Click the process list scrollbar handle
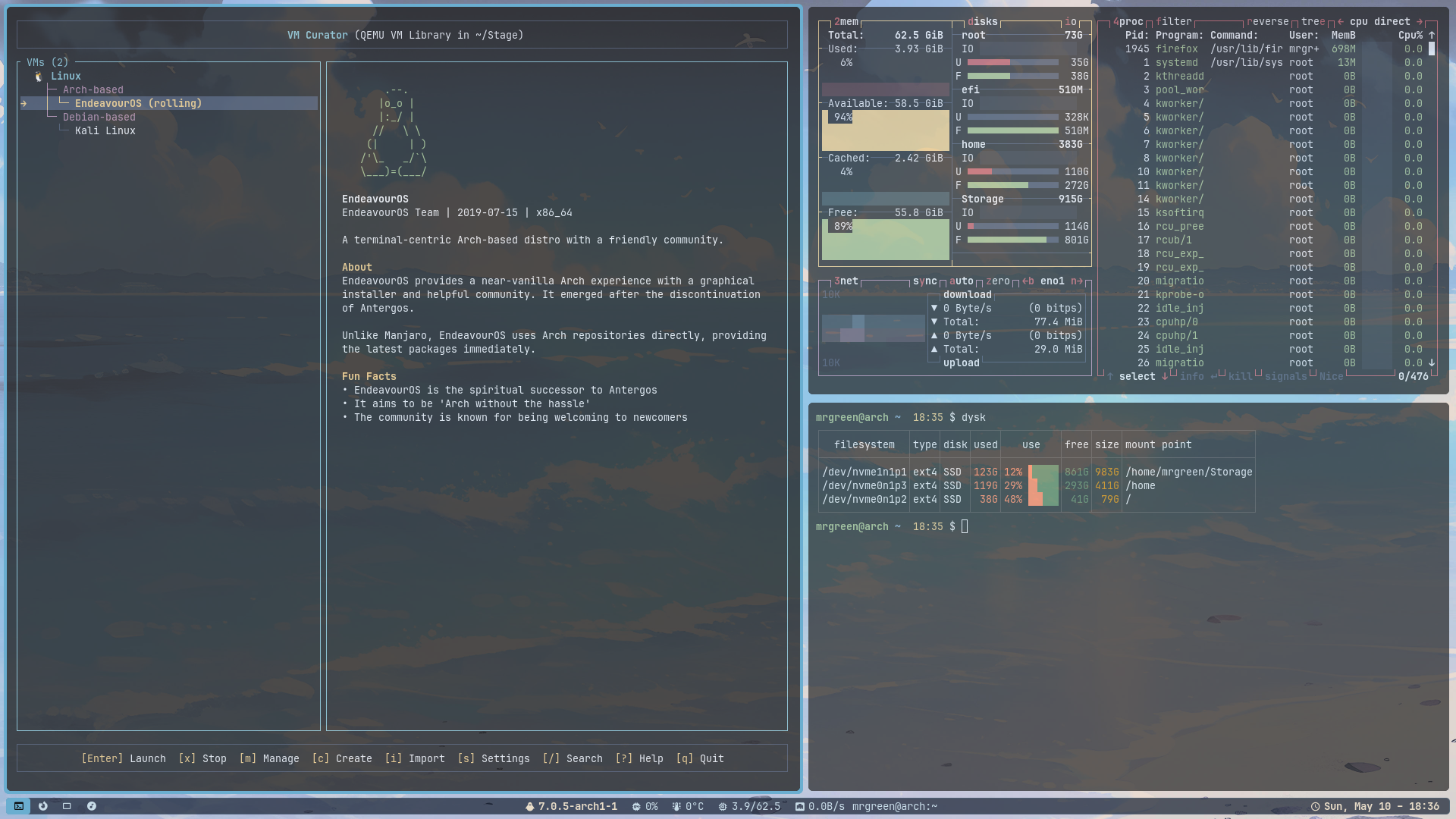 point(1432,49)
